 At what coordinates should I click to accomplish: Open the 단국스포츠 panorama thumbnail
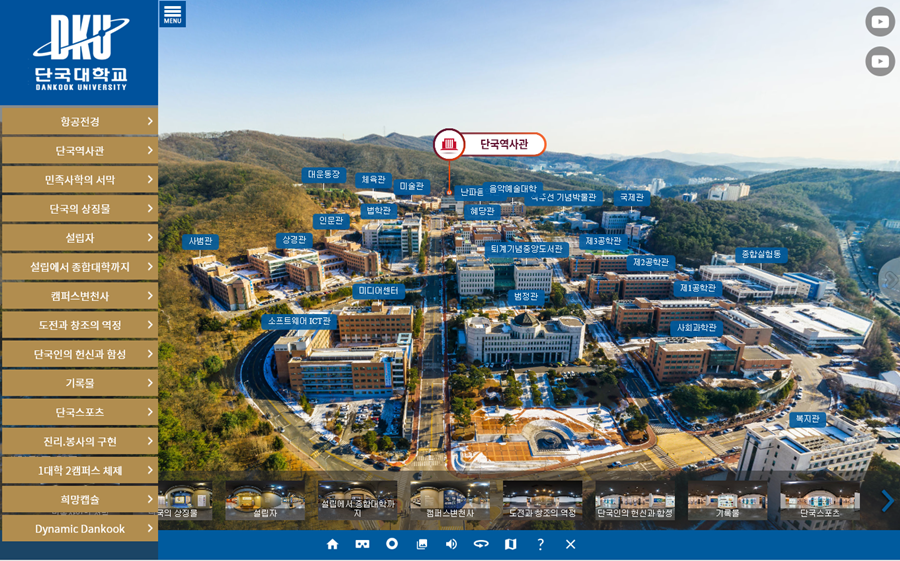tap(820, 501)
